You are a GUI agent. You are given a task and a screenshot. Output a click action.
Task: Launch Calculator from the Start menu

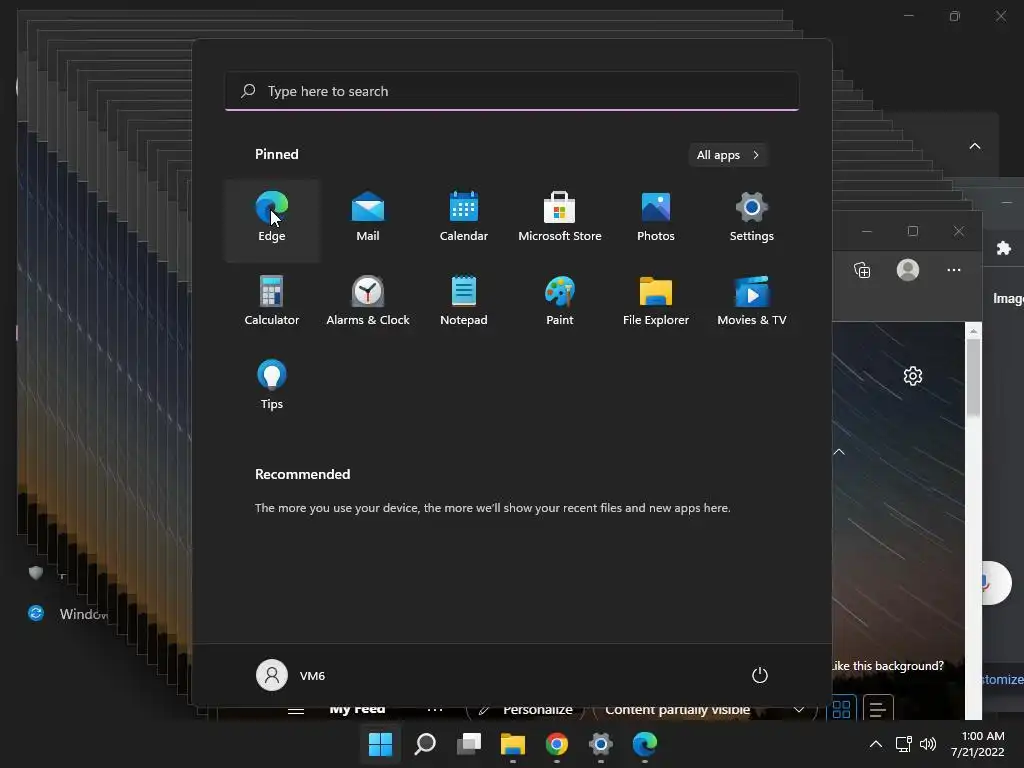(x=272, y=302)
